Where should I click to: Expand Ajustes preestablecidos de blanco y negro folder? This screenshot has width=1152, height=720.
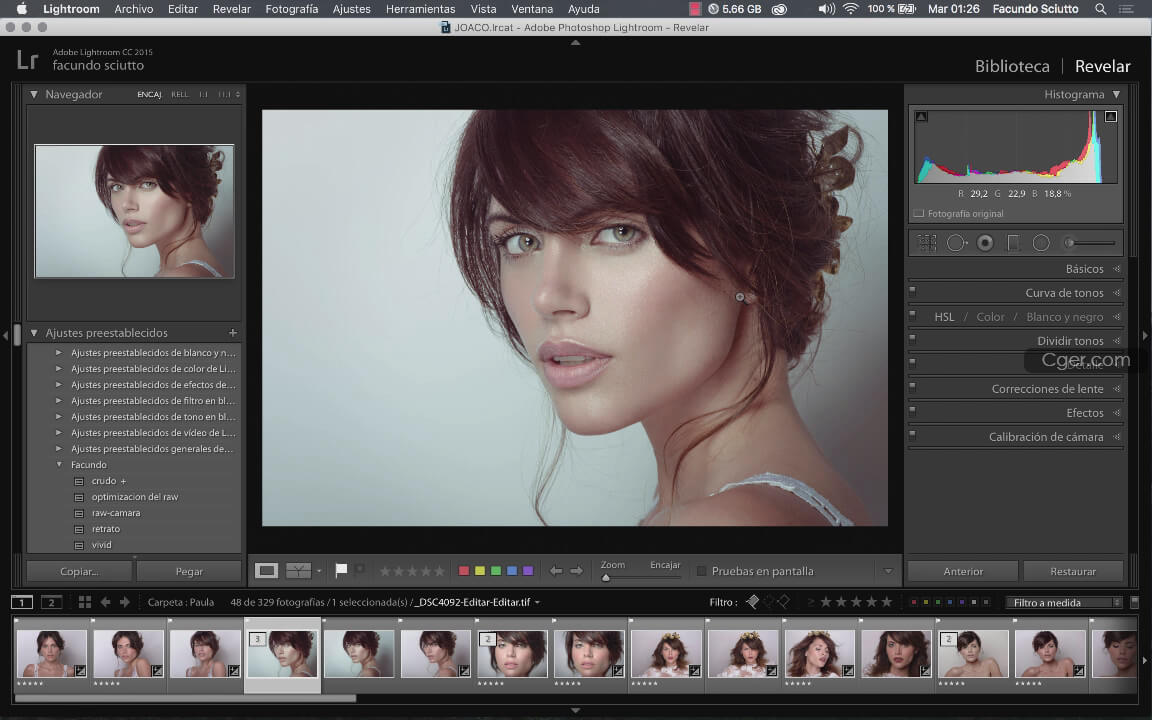click(x=59, y=353)
